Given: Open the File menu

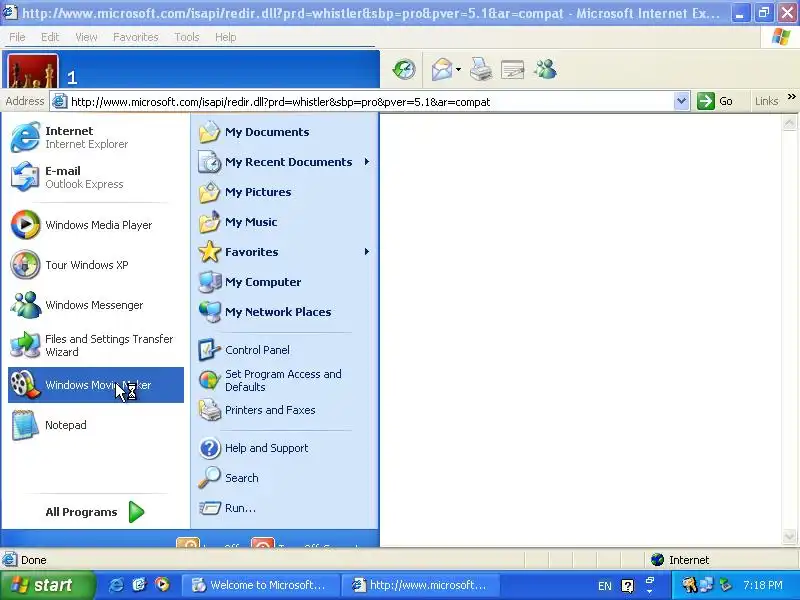Looking at the screenshot, I should 17,37.
